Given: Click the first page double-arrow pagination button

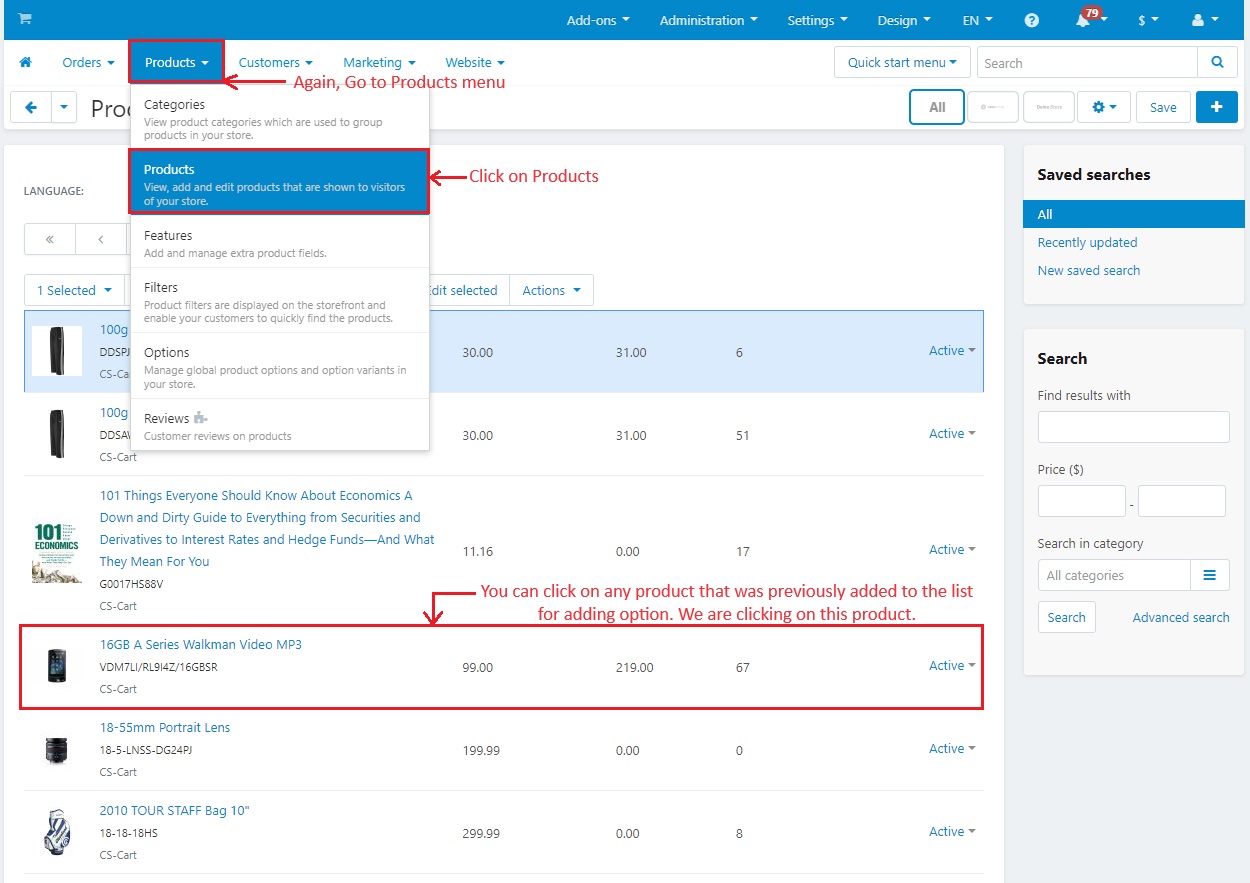Looking at the screenshot, I should [x=50, y=240].
